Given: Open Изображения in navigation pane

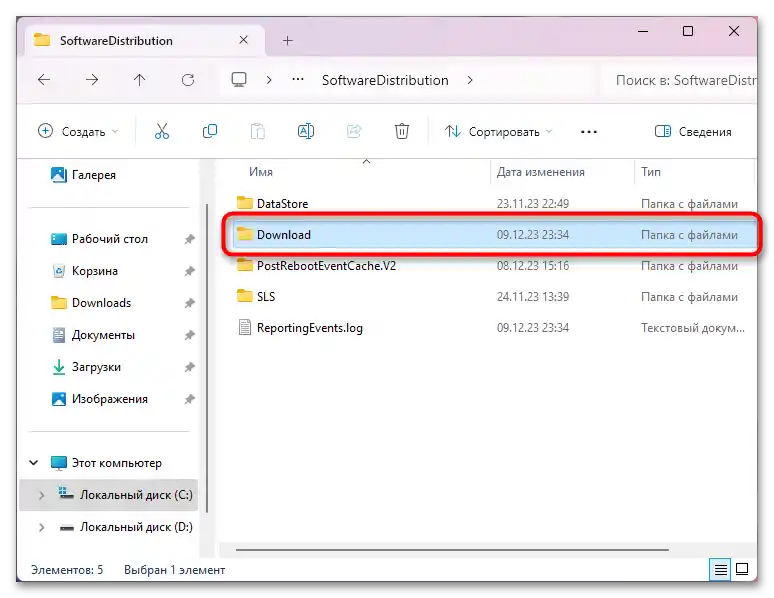Looking at the screenshot, I should [110, 399].
